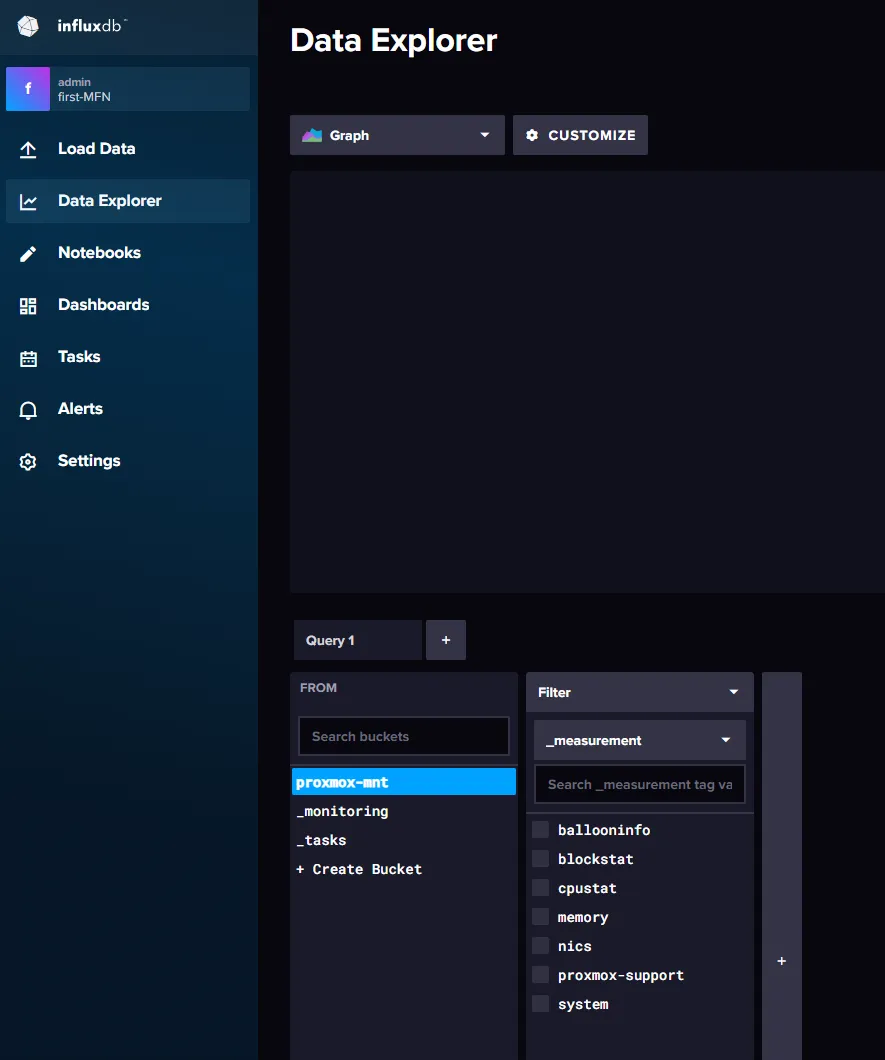The width and height of the screenshot is (885, 1060).
Task: Open the admin first-MFN user avatar
Action: tap(28, 89)
